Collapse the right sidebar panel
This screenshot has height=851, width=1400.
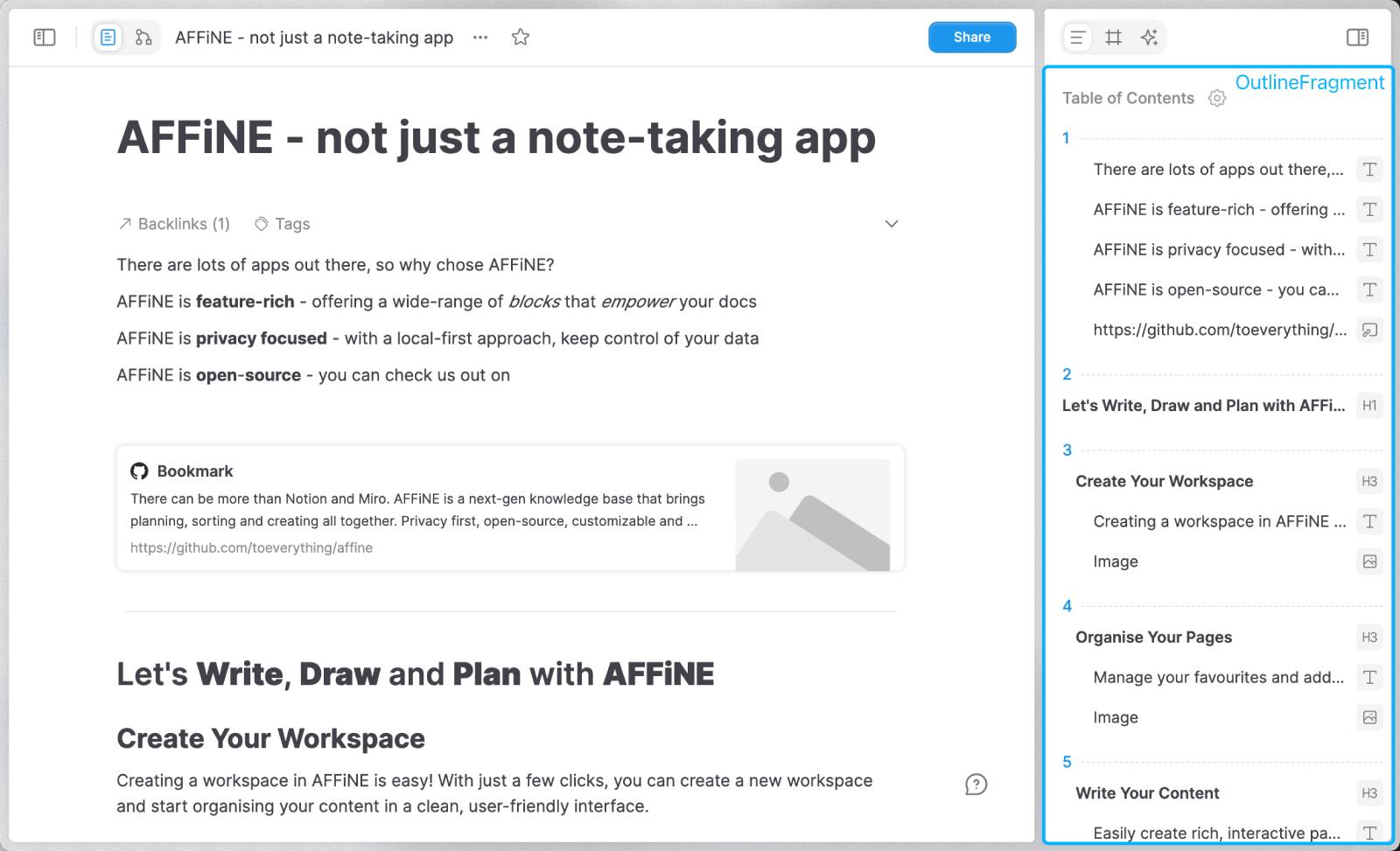click(1357, 38)
